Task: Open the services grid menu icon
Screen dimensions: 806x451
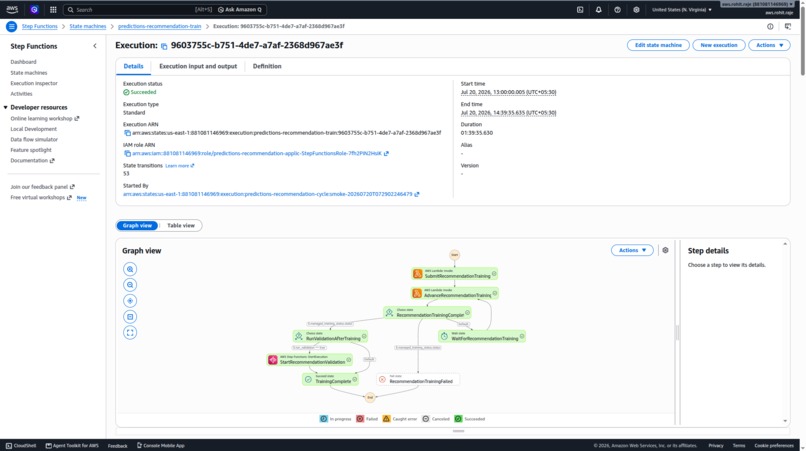Action: [53, 9]
